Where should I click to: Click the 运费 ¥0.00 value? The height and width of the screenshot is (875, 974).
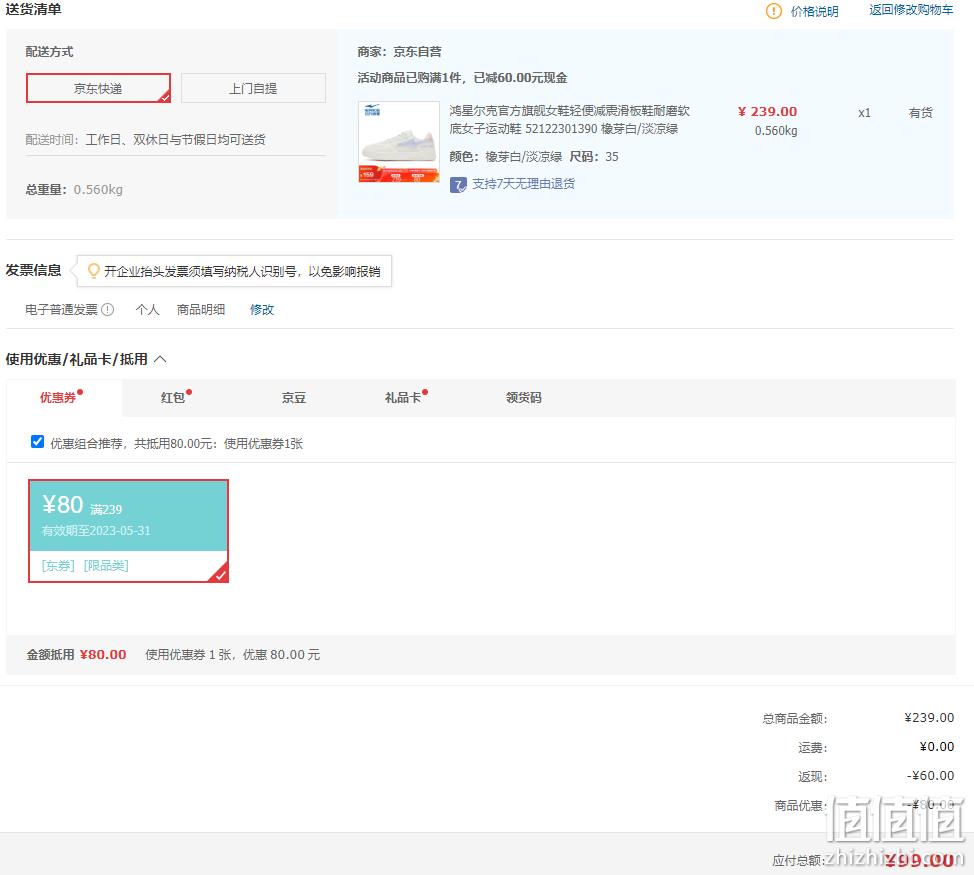coord(937,746)
